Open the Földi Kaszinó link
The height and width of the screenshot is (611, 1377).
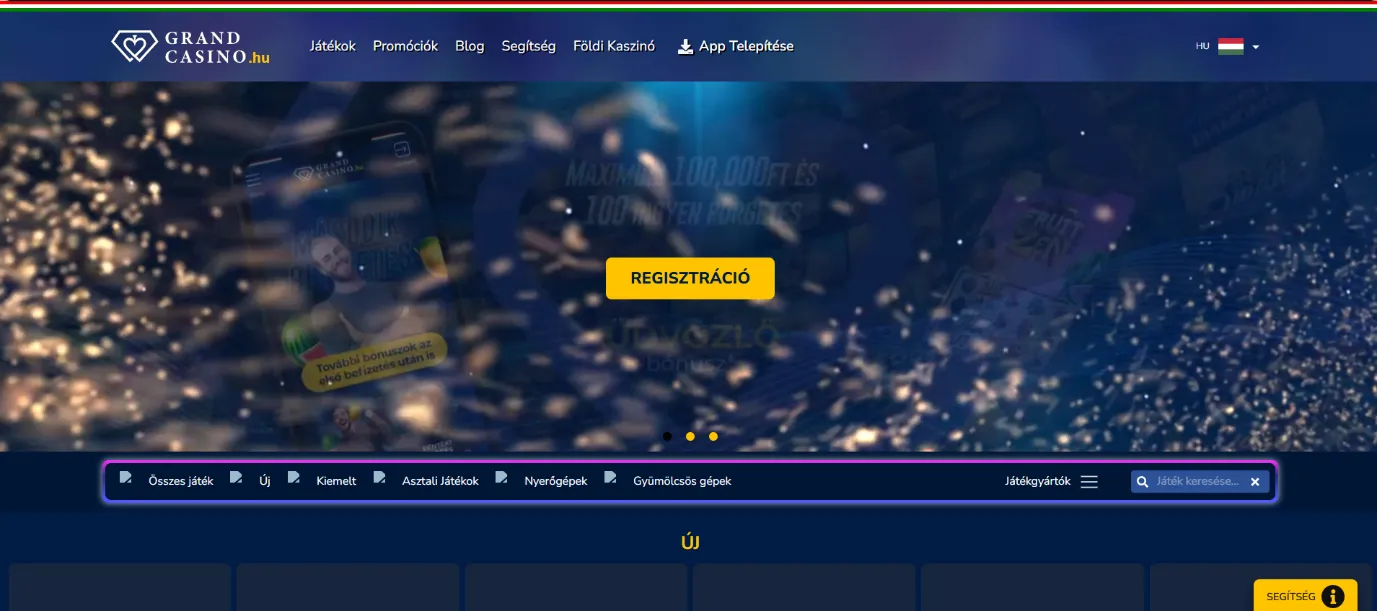click(614, 46)
